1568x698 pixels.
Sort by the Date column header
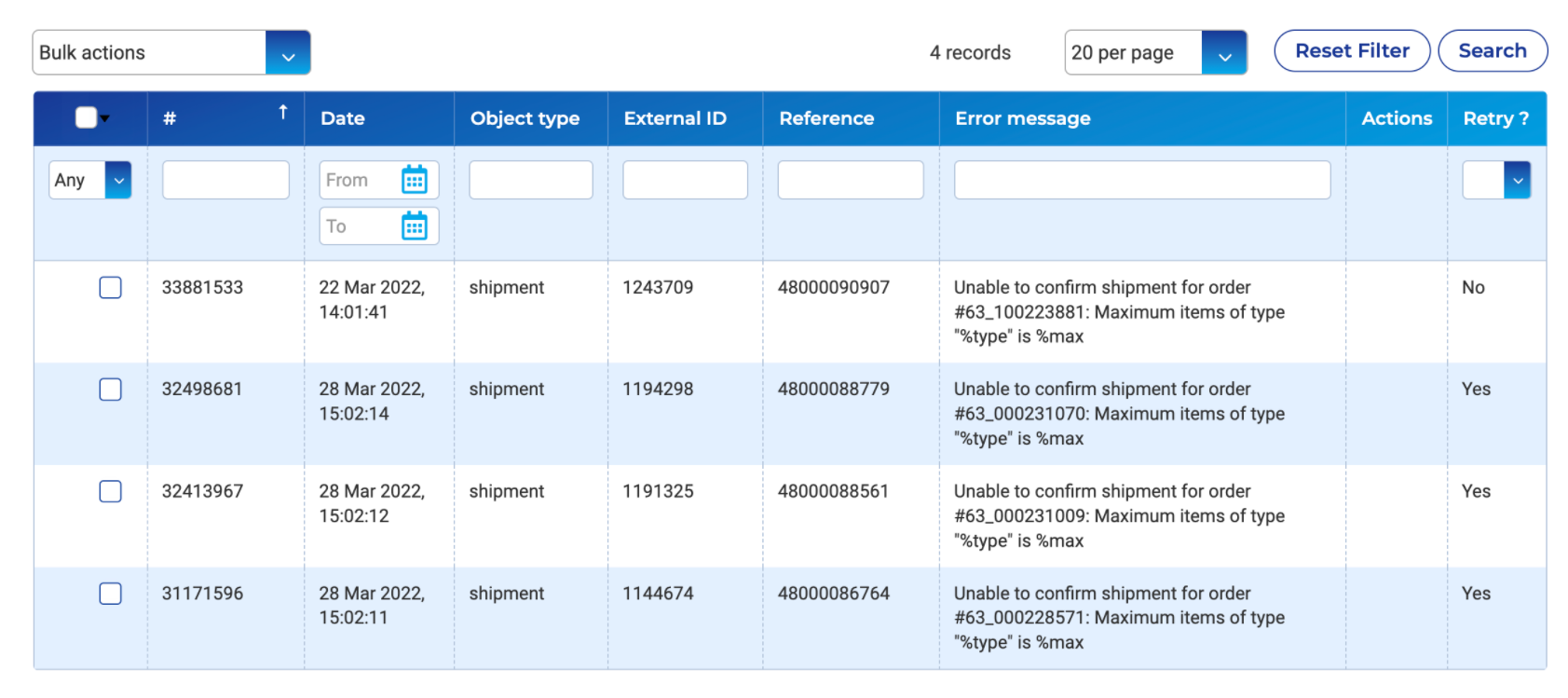click(343, 118)
